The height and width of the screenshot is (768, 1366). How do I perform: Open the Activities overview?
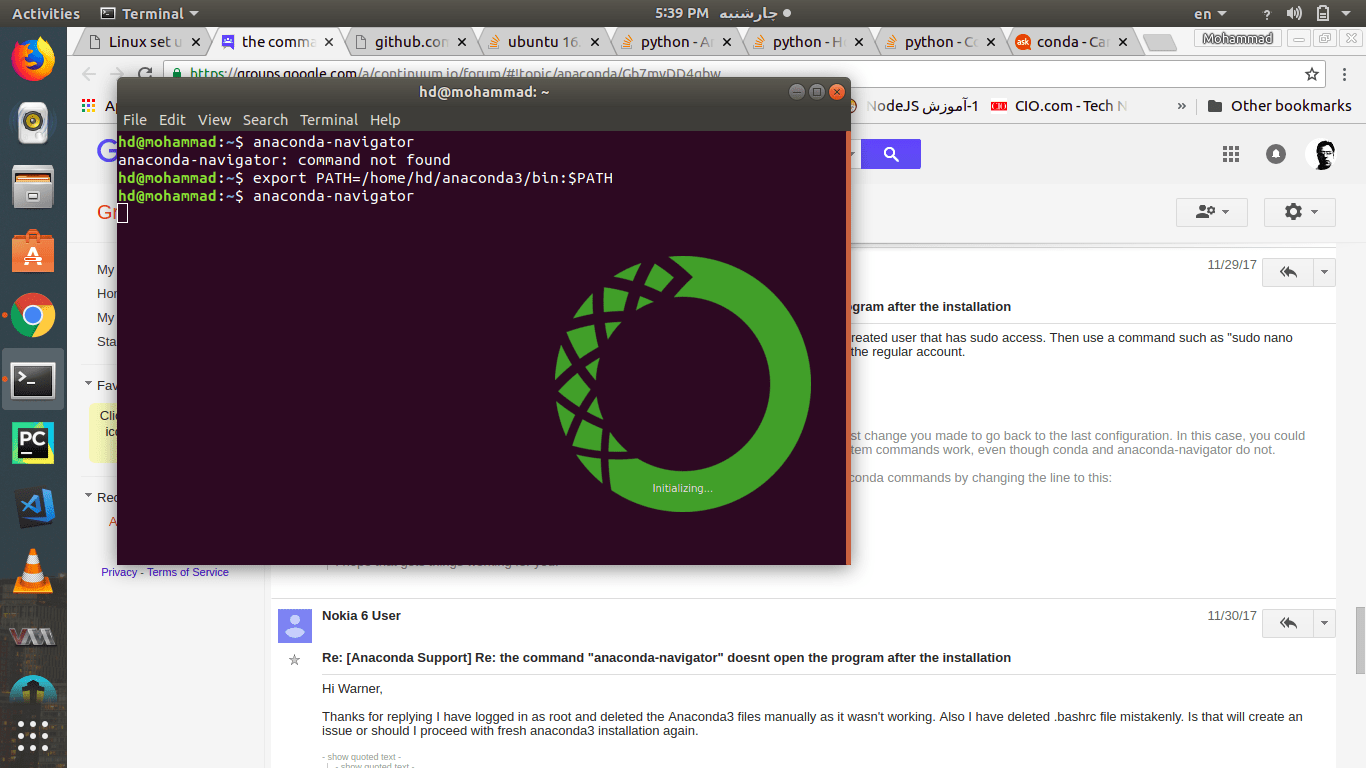click(x=46, y=13)
